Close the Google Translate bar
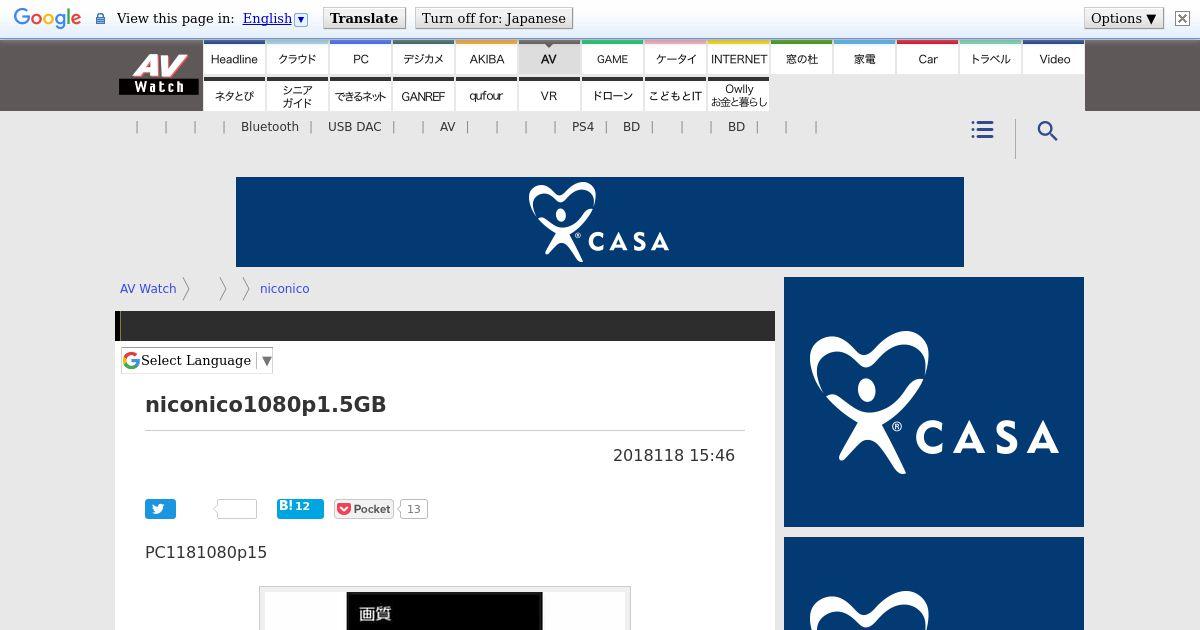Image resolution: width=1200 pixels, height=630 pixels. [1181, 18]
